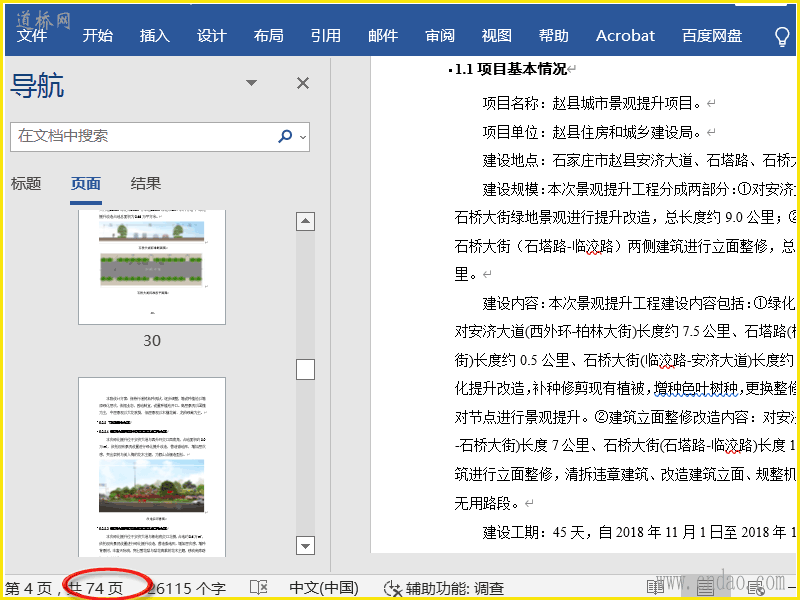This screenshot has height=600, width=800.
Task: Open the 文件 menu
Action: click(32, 36)
